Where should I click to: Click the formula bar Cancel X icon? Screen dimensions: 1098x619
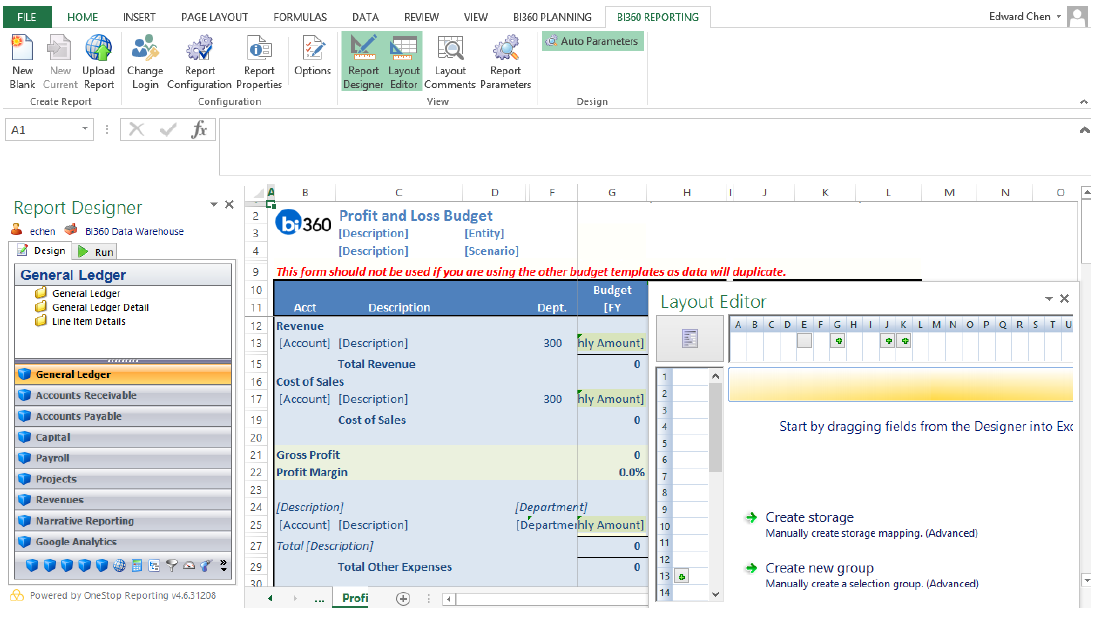click(x=137, y=130)
